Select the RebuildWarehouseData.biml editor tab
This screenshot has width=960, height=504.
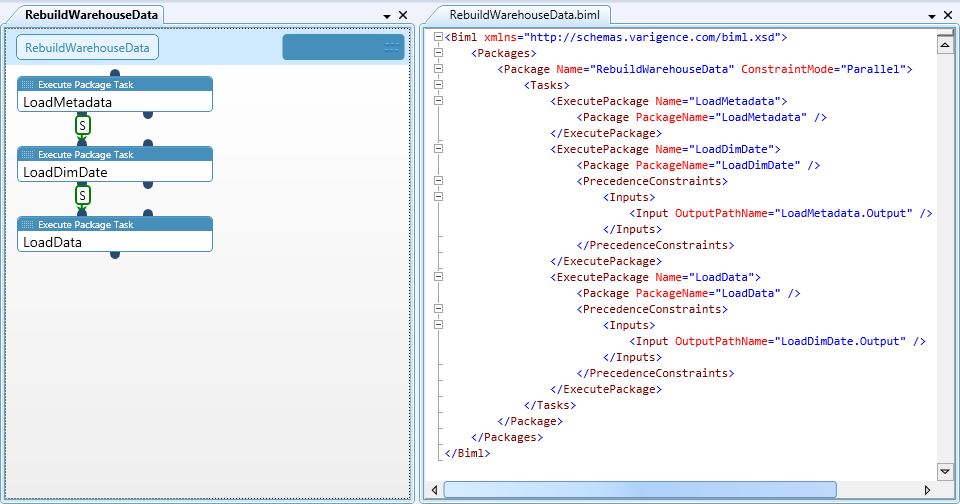[524, 15]
